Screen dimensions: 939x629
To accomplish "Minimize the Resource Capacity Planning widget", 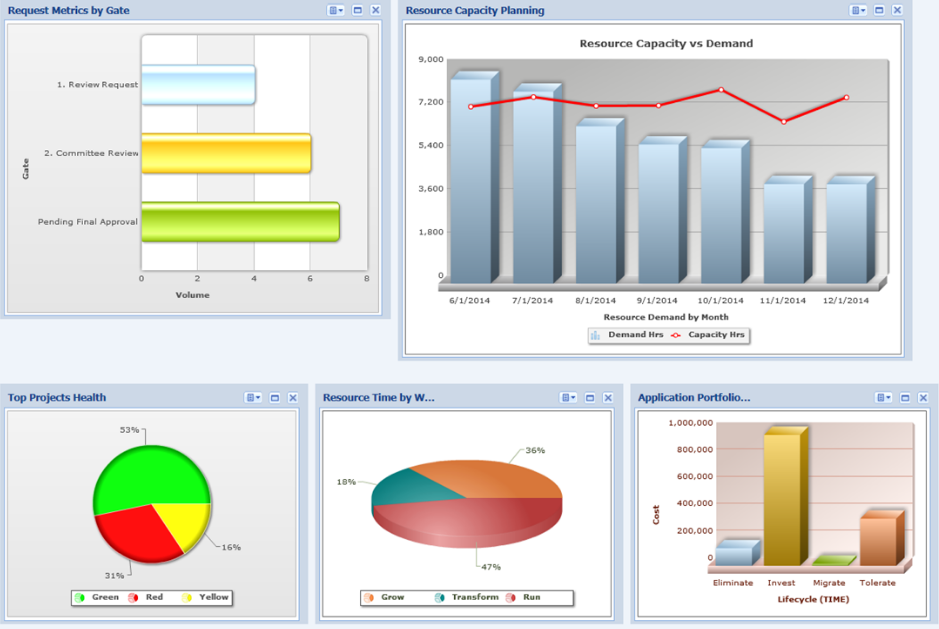I will click(x=877, y=9).
